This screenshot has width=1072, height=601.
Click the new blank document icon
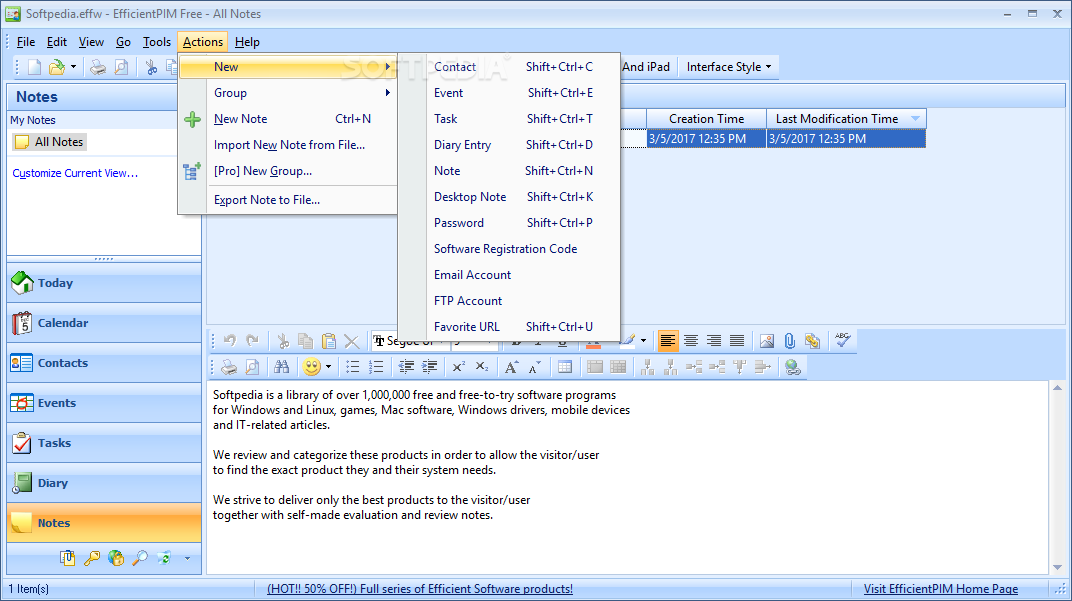click(34, 67)
